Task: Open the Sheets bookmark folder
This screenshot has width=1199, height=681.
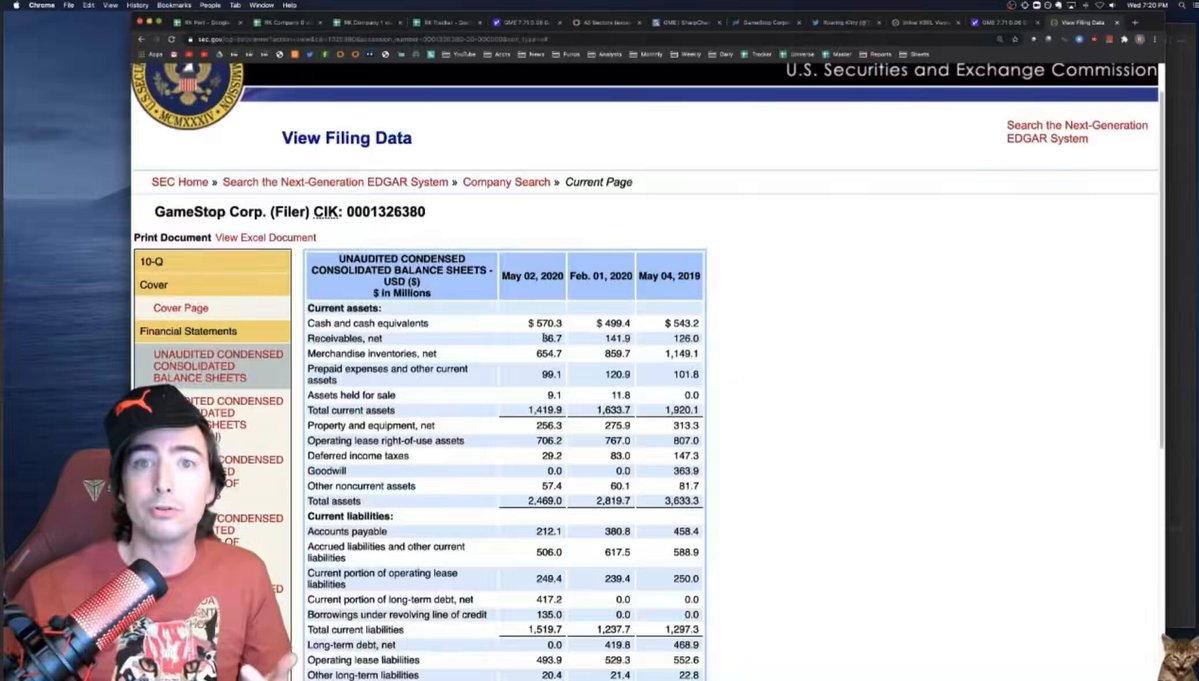Action: (915, 54)
